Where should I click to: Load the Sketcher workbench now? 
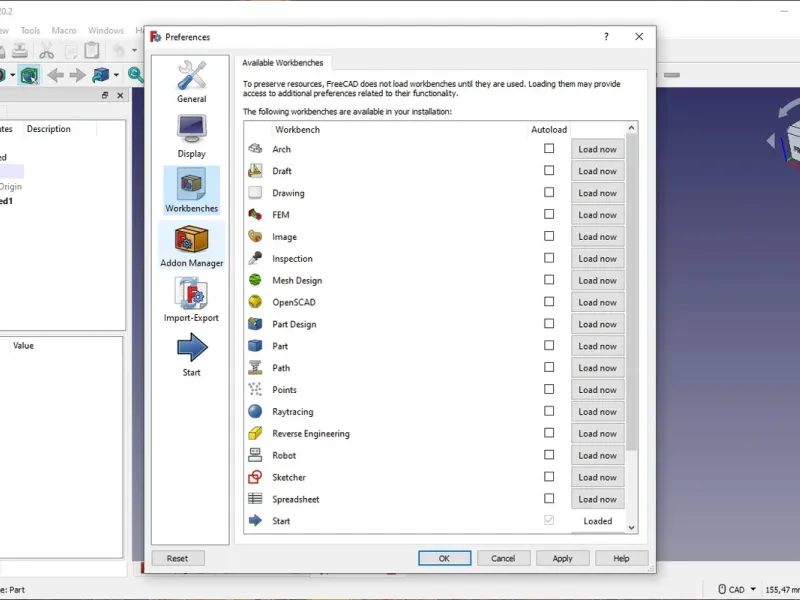(597, 478)
